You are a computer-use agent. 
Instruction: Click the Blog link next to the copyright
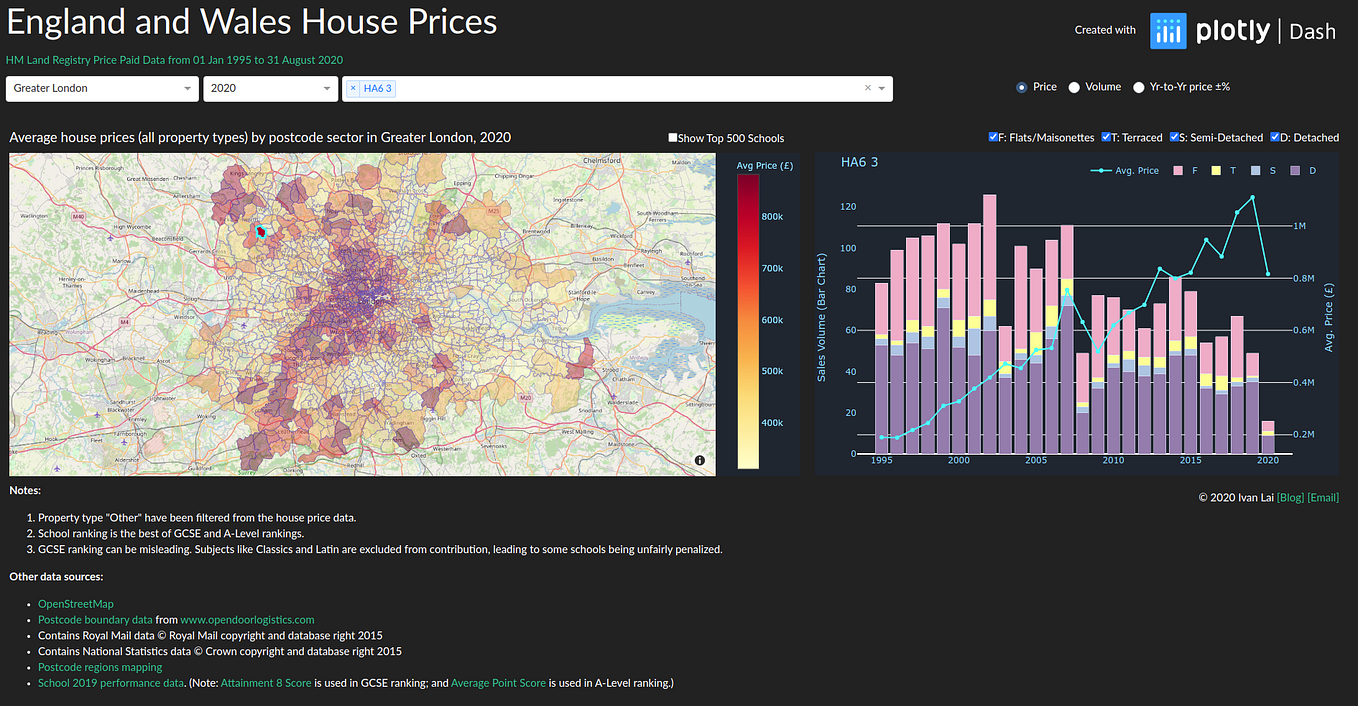pyautogui.click(x=1290, y=497)
